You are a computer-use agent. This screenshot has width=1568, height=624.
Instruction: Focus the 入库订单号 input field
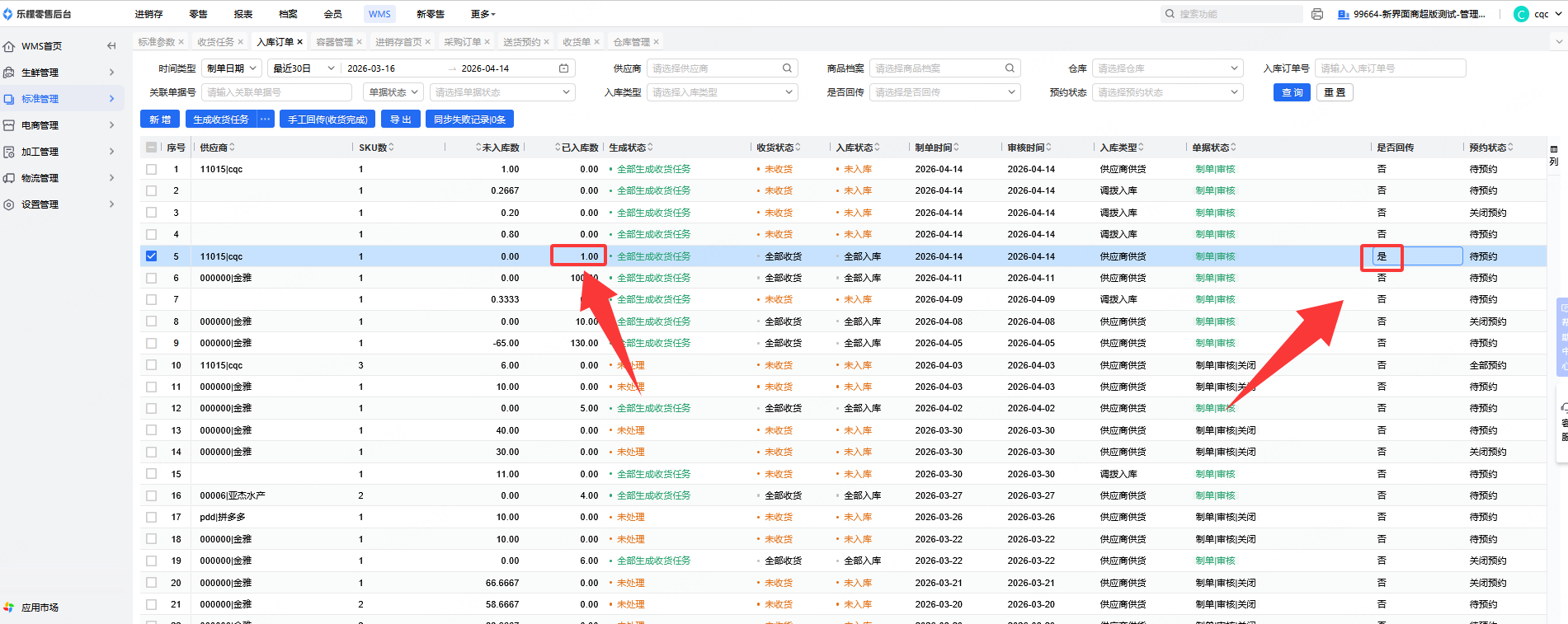1390,68
